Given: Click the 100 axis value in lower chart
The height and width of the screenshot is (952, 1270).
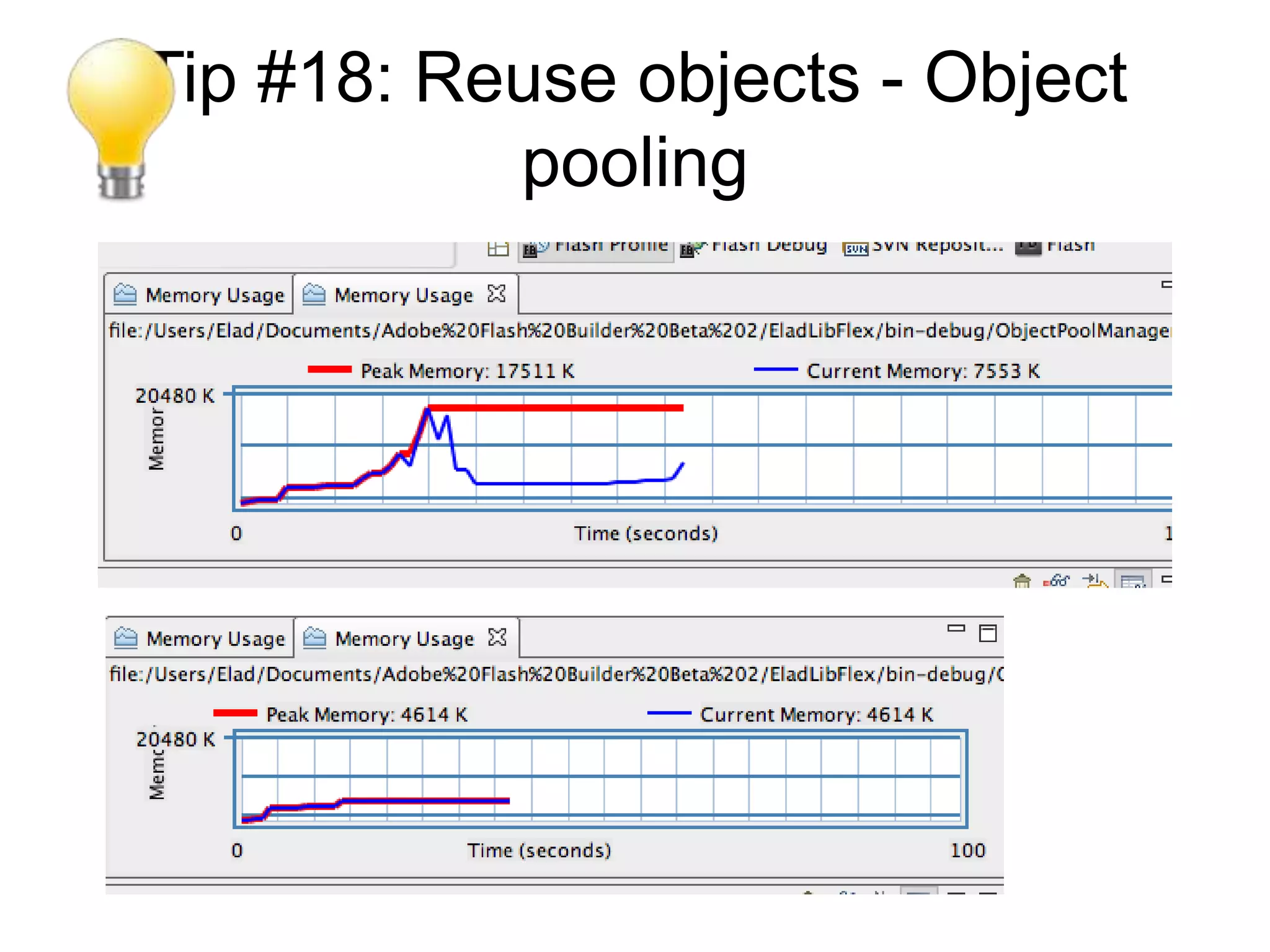Looking at the screenshot, I should coord(967,850).
